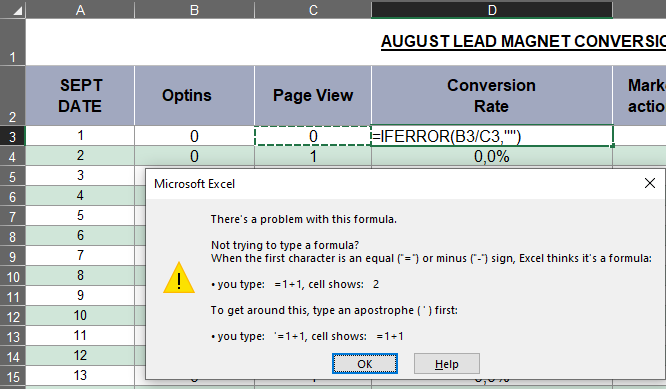Click Optins cell B3 showing 0
This screenshot has width=666, height=389.
(195, 136)
